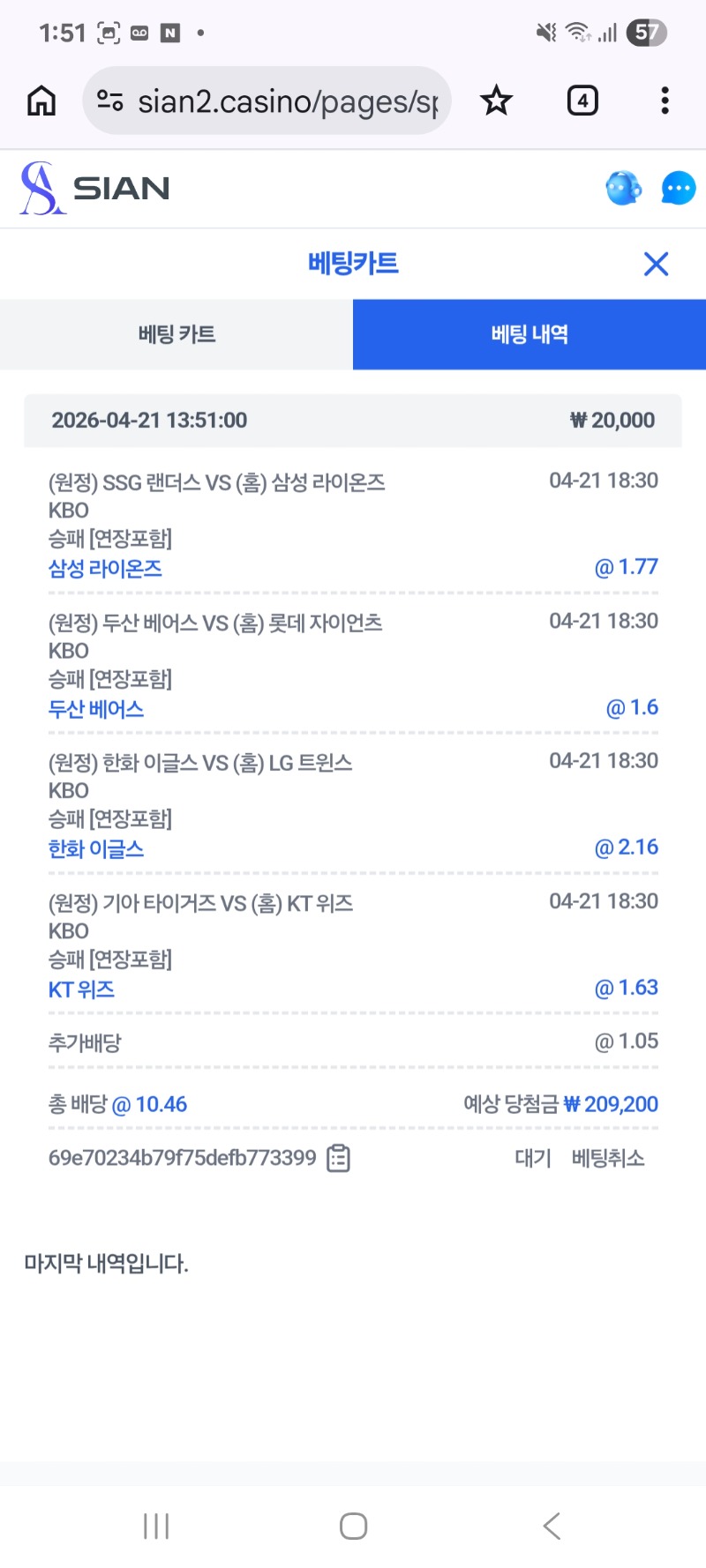Select the 베팅 내역 tab
This screenshot has height=1568, width=706.
pos(529,334)
